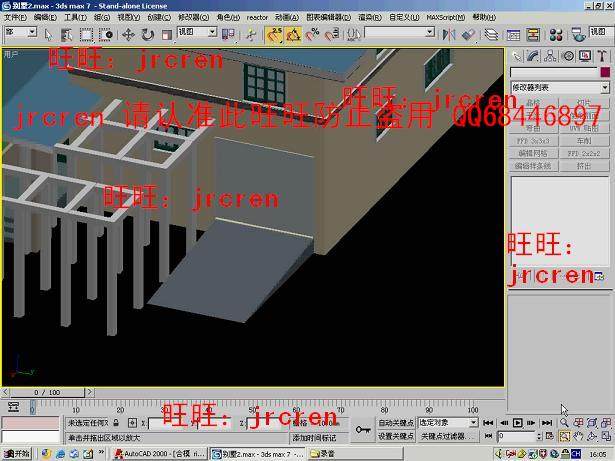Open the 帮助 menu
615x461 pixels.
(484, 18)
